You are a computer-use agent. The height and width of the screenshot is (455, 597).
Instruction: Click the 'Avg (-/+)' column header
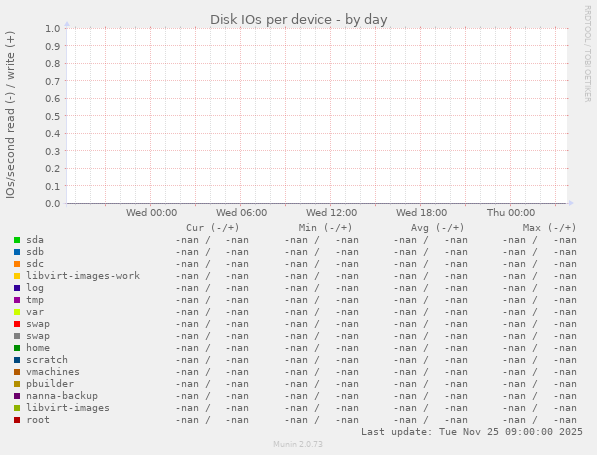click(x=437, y=228)
